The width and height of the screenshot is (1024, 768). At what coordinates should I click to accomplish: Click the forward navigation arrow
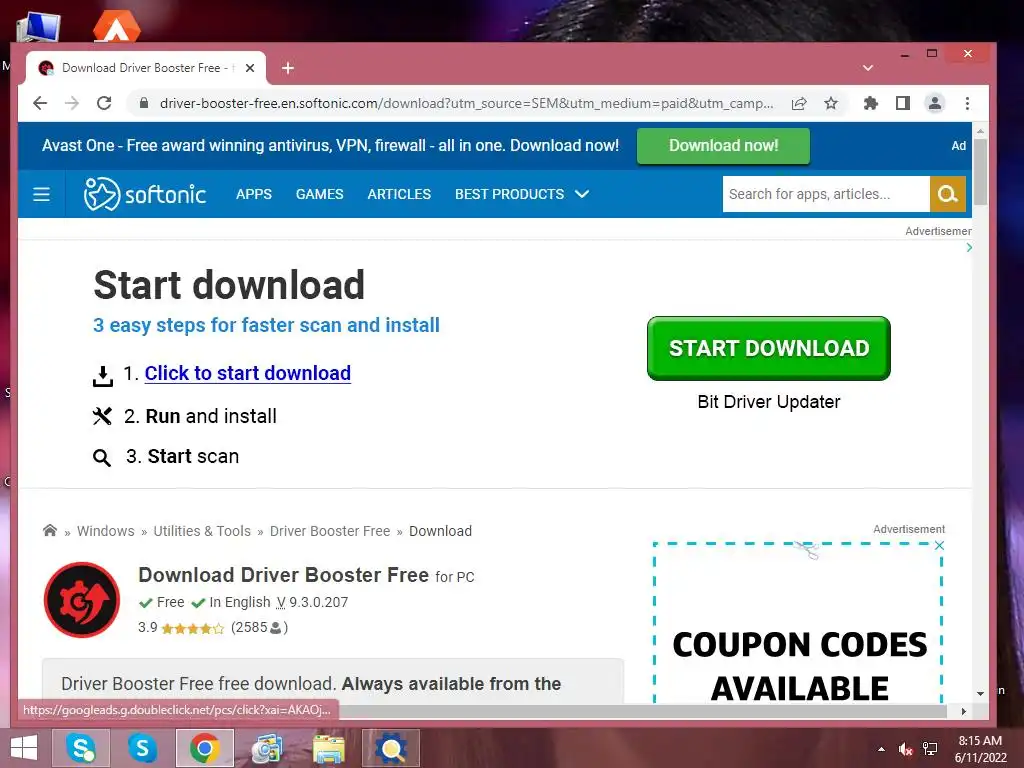pyautogui.click(x=72, y=103)
